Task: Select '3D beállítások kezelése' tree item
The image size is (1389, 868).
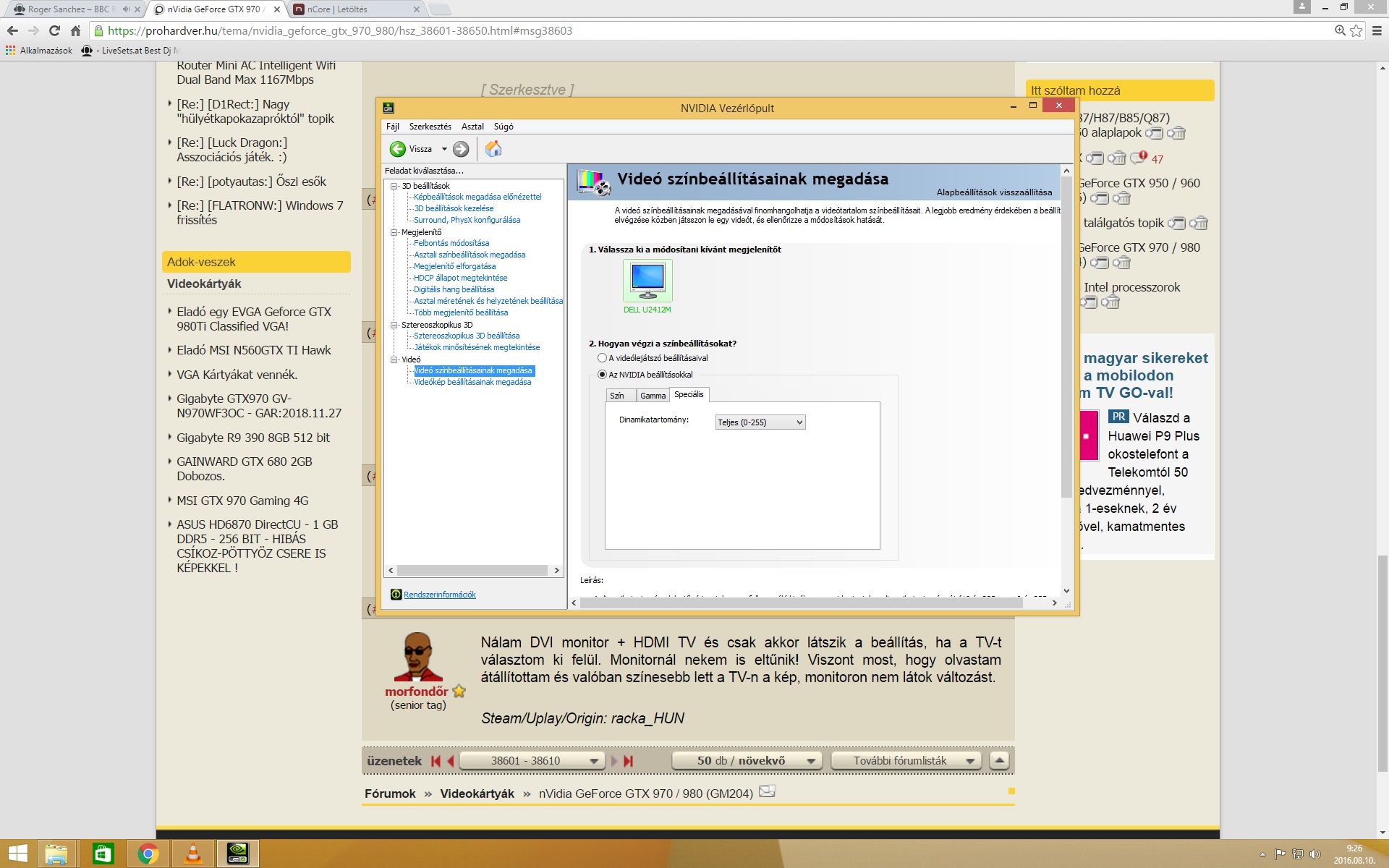Action: pyautogui.click(x=454, y=208)
